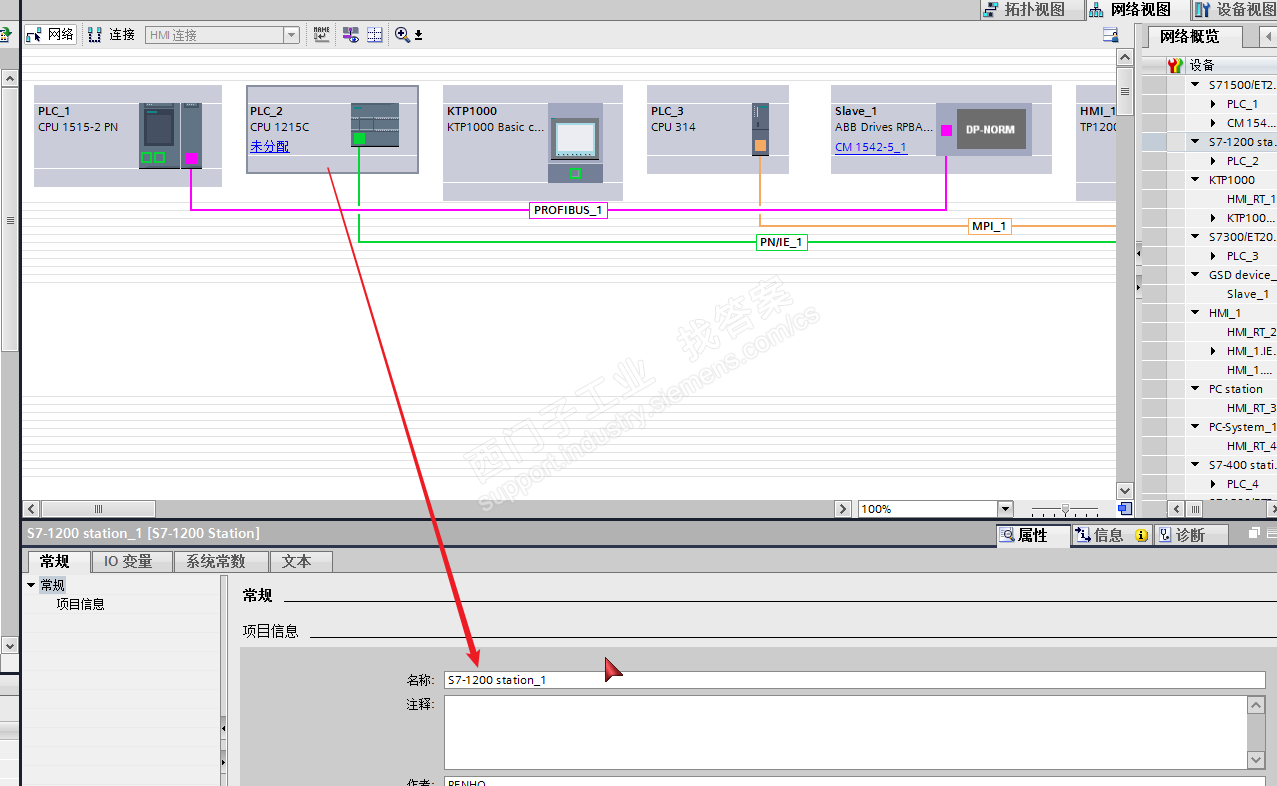1277x786 pixels.
Task: Expand the PLC_2 tree row
Action: [1214, 161]
